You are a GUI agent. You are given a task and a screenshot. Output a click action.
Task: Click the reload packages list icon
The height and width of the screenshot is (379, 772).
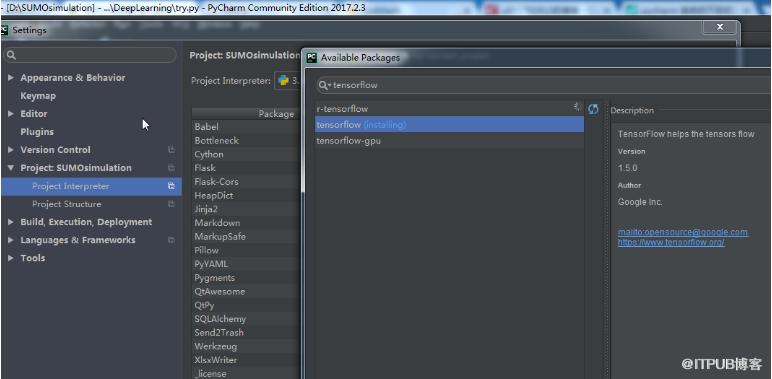click(593, 109)
